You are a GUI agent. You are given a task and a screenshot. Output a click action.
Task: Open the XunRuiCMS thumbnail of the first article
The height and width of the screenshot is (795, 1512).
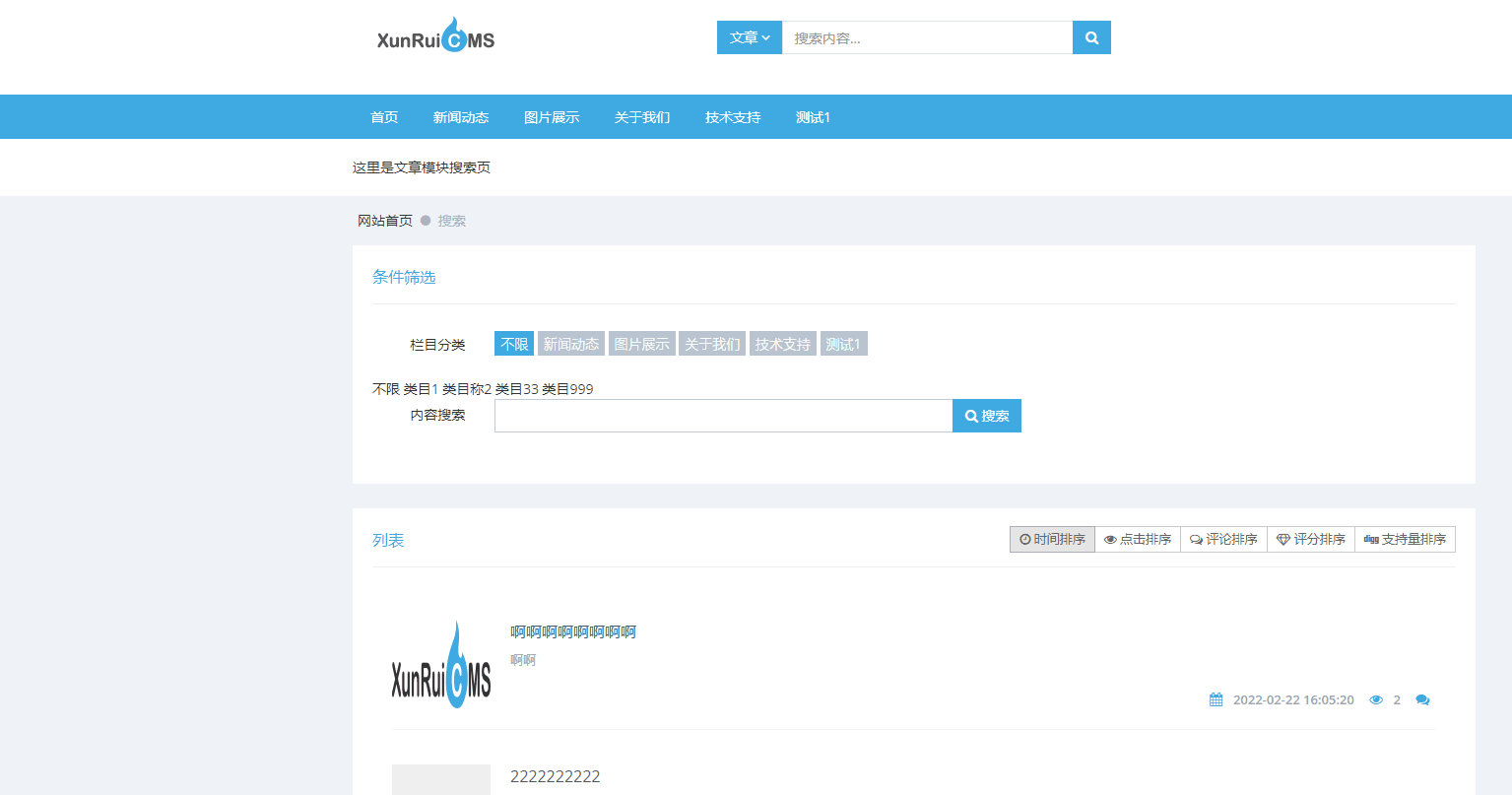441,665
